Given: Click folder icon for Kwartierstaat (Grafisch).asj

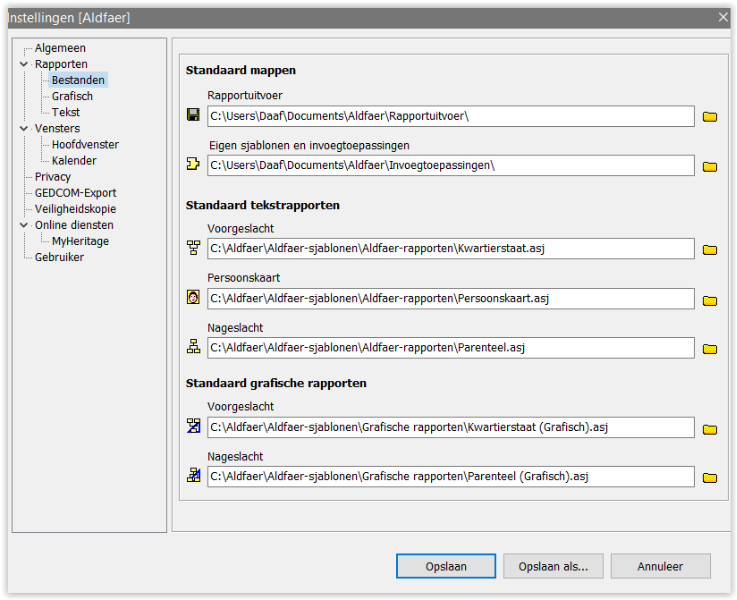Looking at the screenshot, I should click(710, 429).
